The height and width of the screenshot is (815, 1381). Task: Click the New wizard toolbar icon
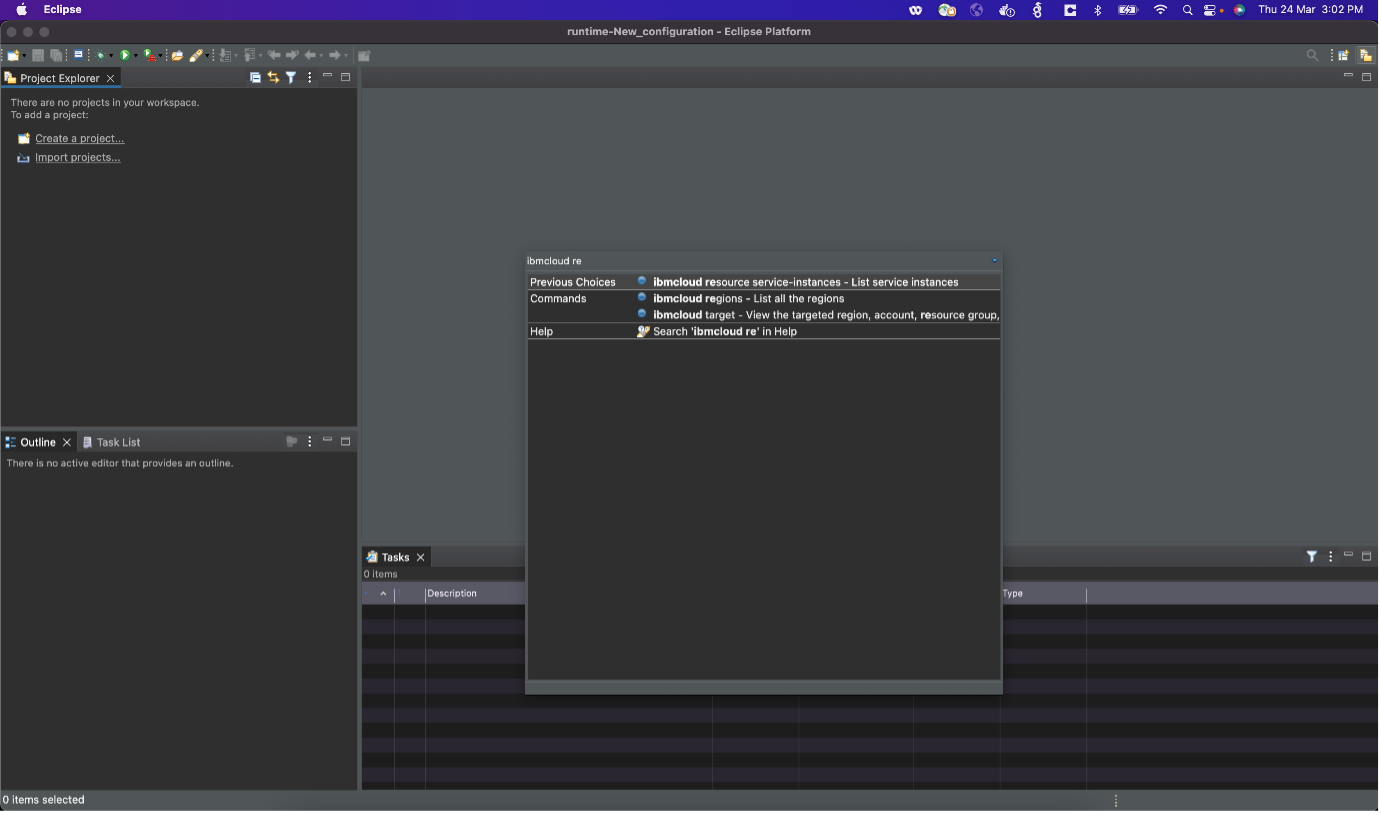pos(13,55)
